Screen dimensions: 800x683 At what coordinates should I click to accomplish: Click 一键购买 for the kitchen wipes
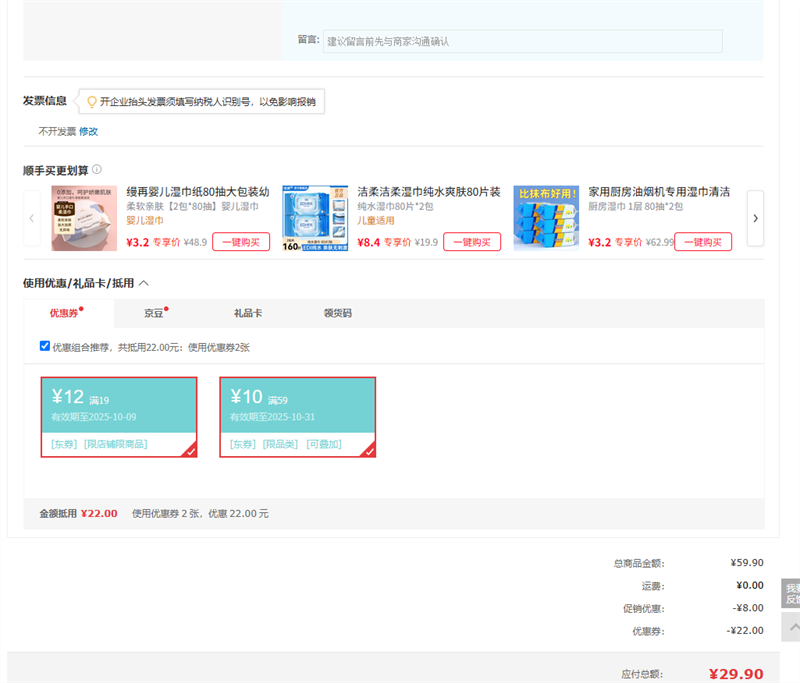703,242
